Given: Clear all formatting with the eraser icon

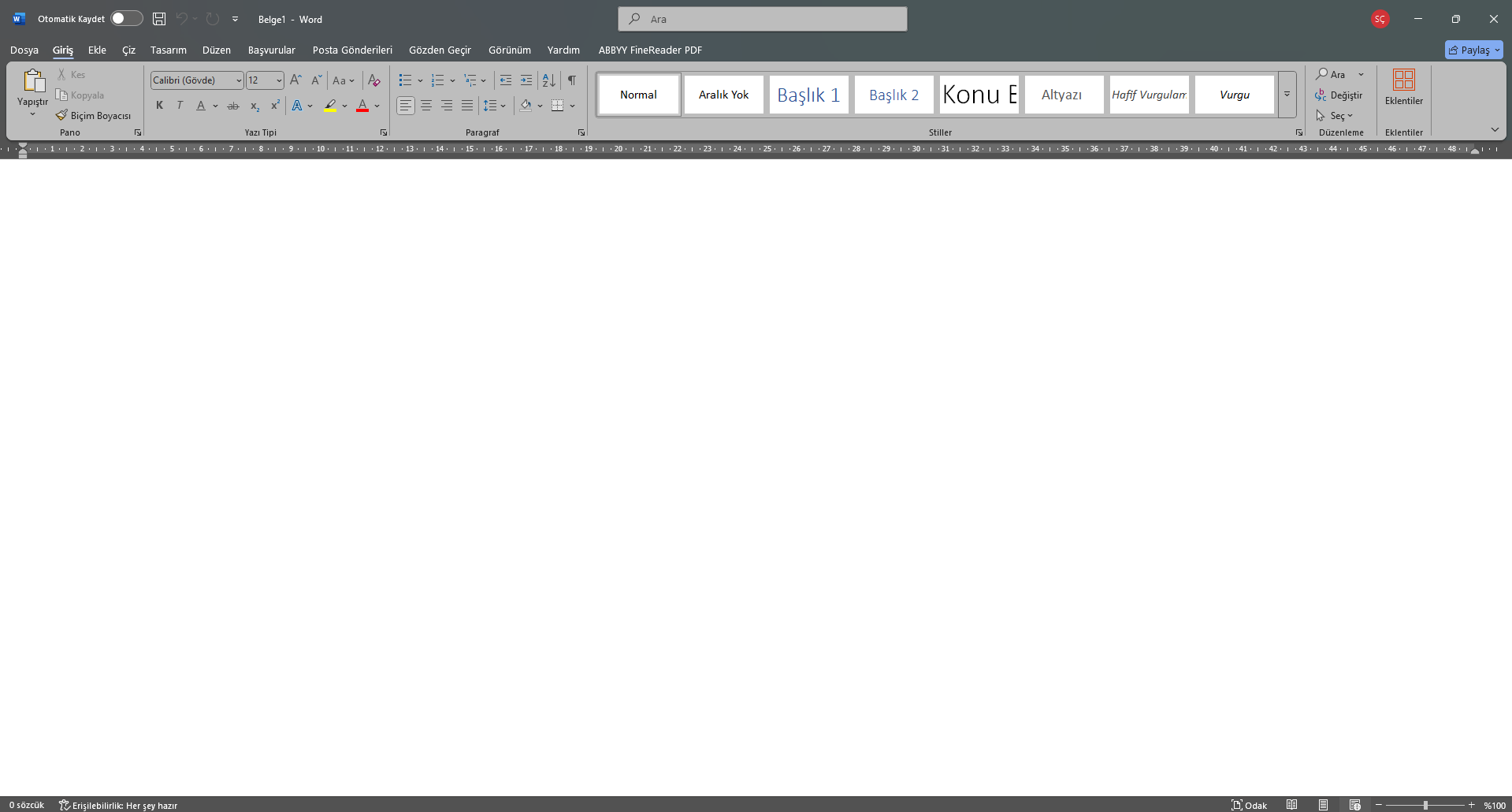Looking at the screenshot, I should (x=374, y=80).
